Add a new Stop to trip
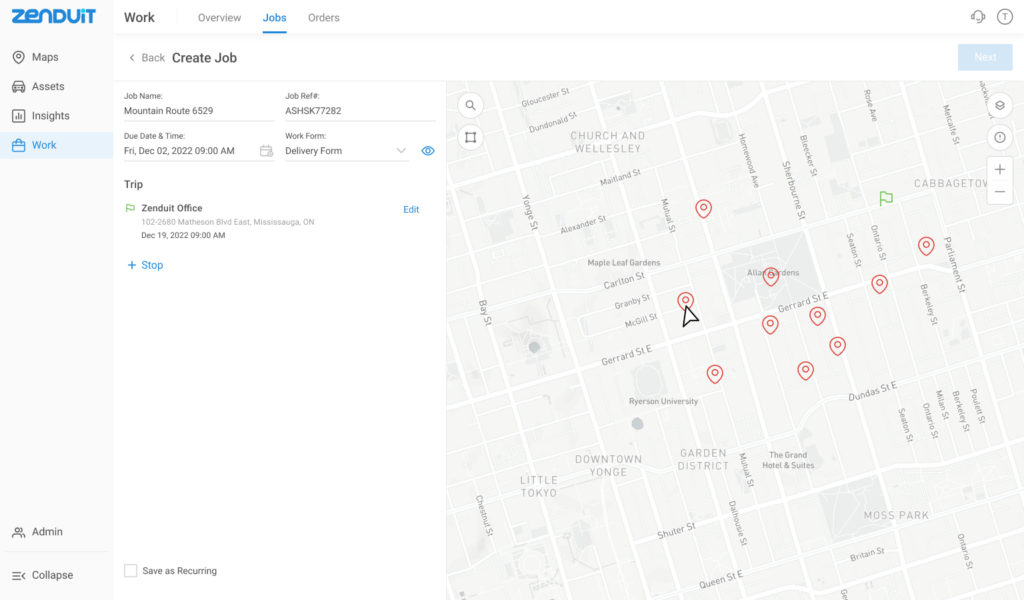The width and height of the screenshot is (1024, 600). click(145, 265)
